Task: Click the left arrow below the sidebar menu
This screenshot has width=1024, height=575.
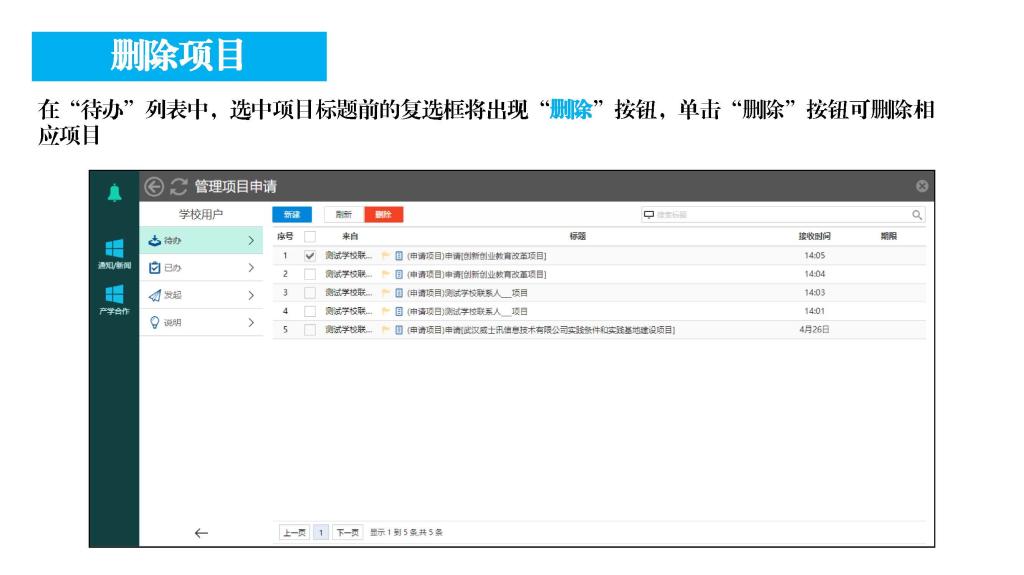Action: click(x=201, y=533)
